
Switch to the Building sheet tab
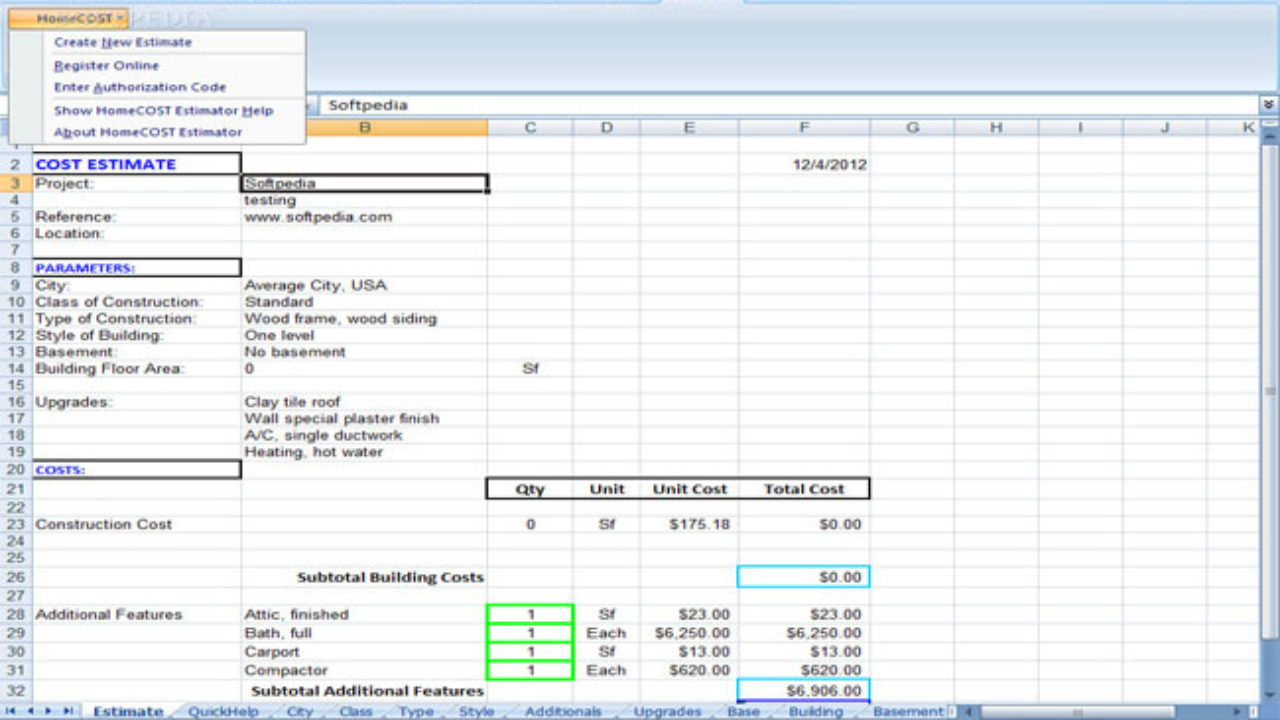815,712
